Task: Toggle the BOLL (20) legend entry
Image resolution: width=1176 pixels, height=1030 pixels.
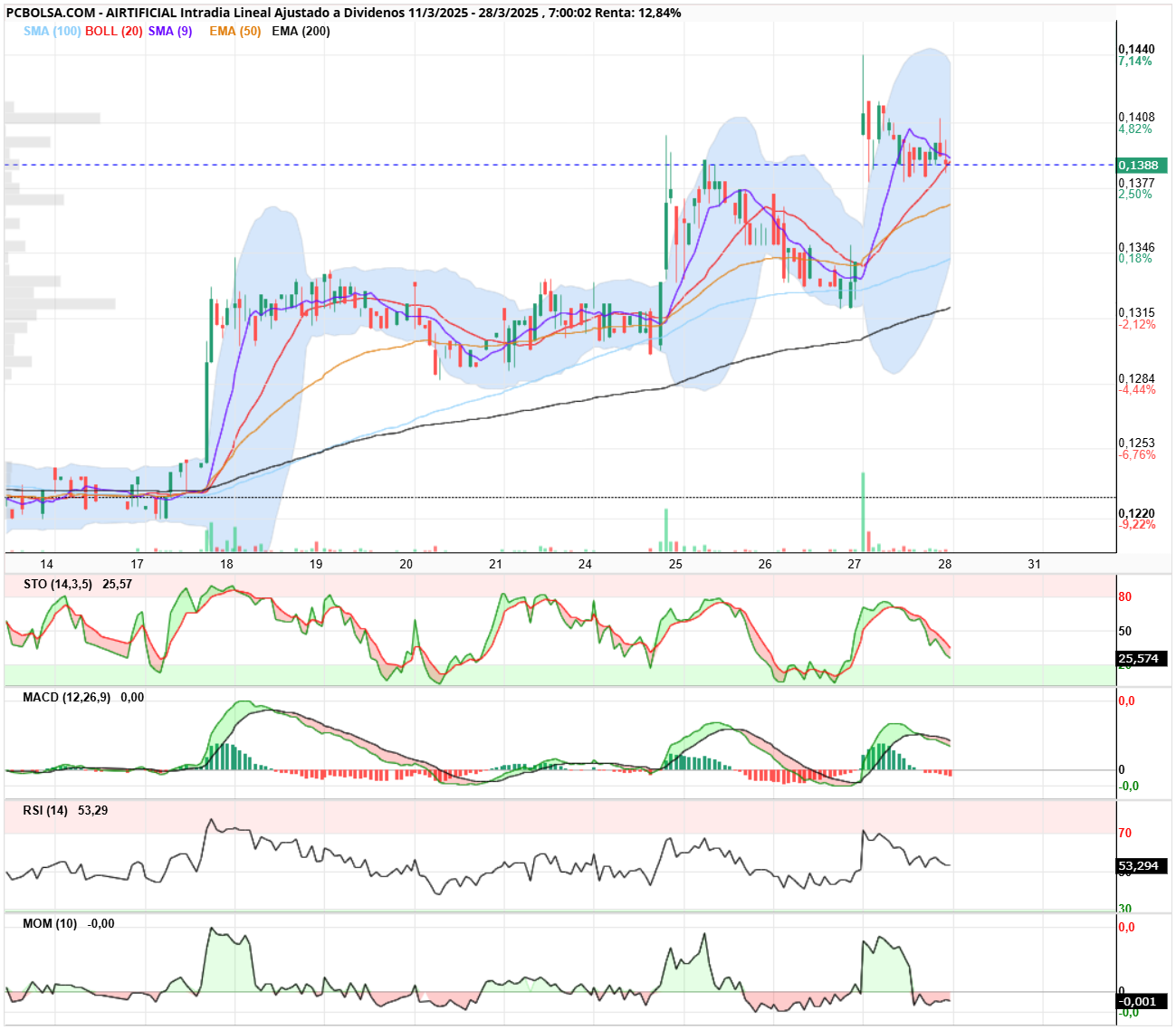Action: [113, 31]
